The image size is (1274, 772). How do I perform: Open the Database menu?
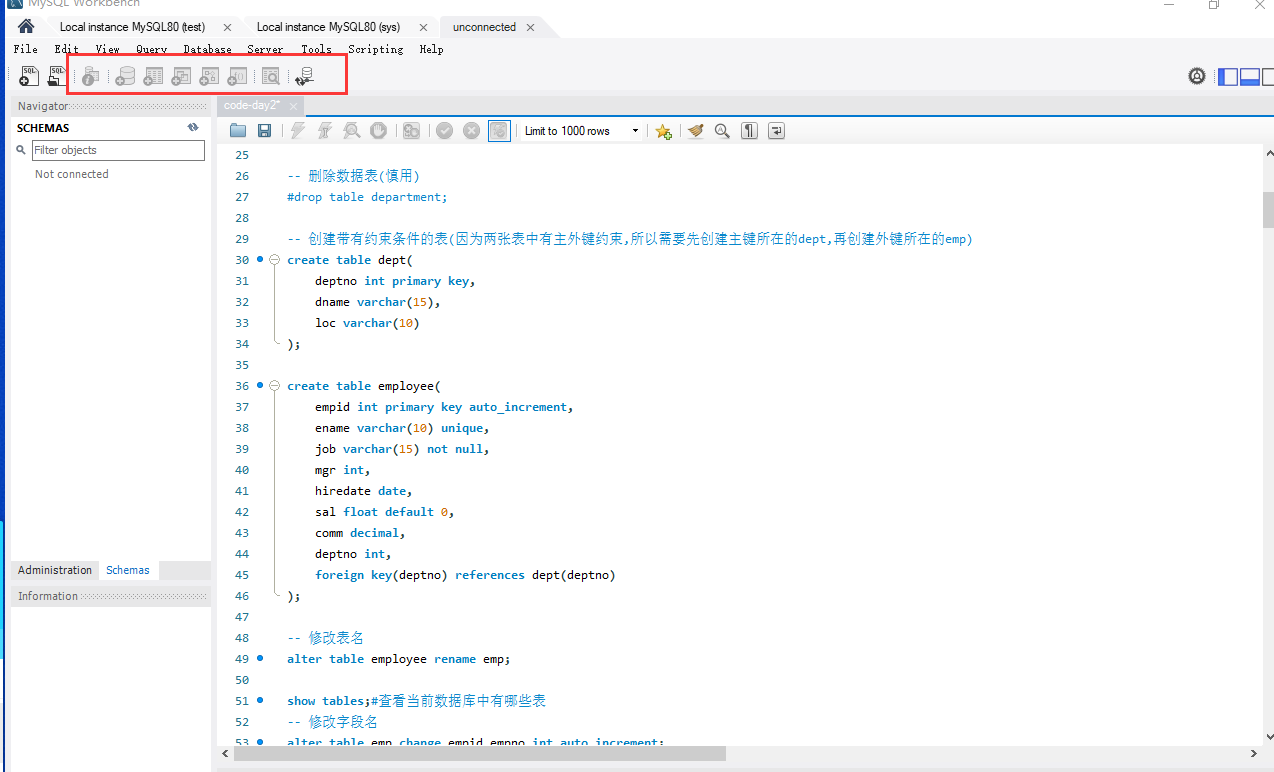coord(207,49)
